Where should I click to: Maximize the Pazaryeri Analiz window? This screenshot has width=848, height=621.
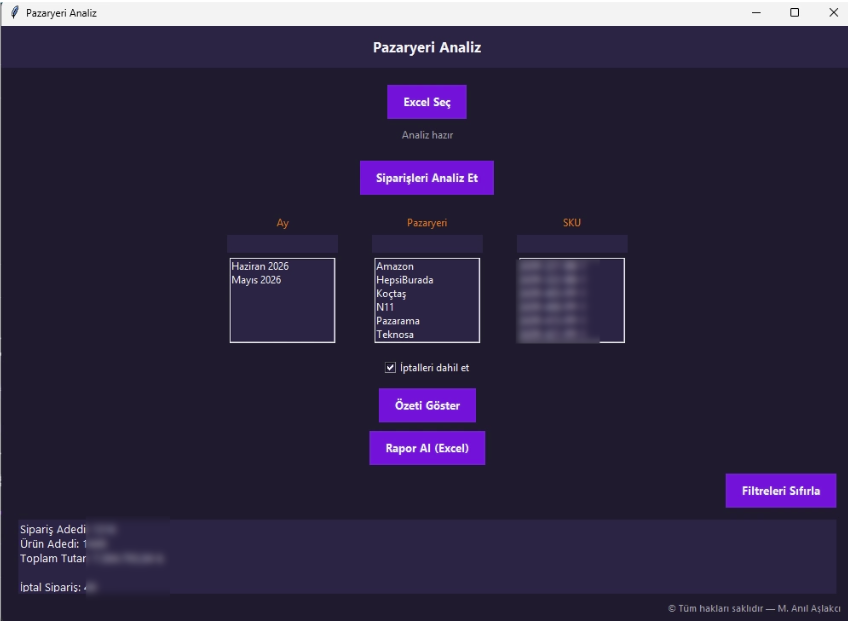pyautogui.click(x=794, y=12)
